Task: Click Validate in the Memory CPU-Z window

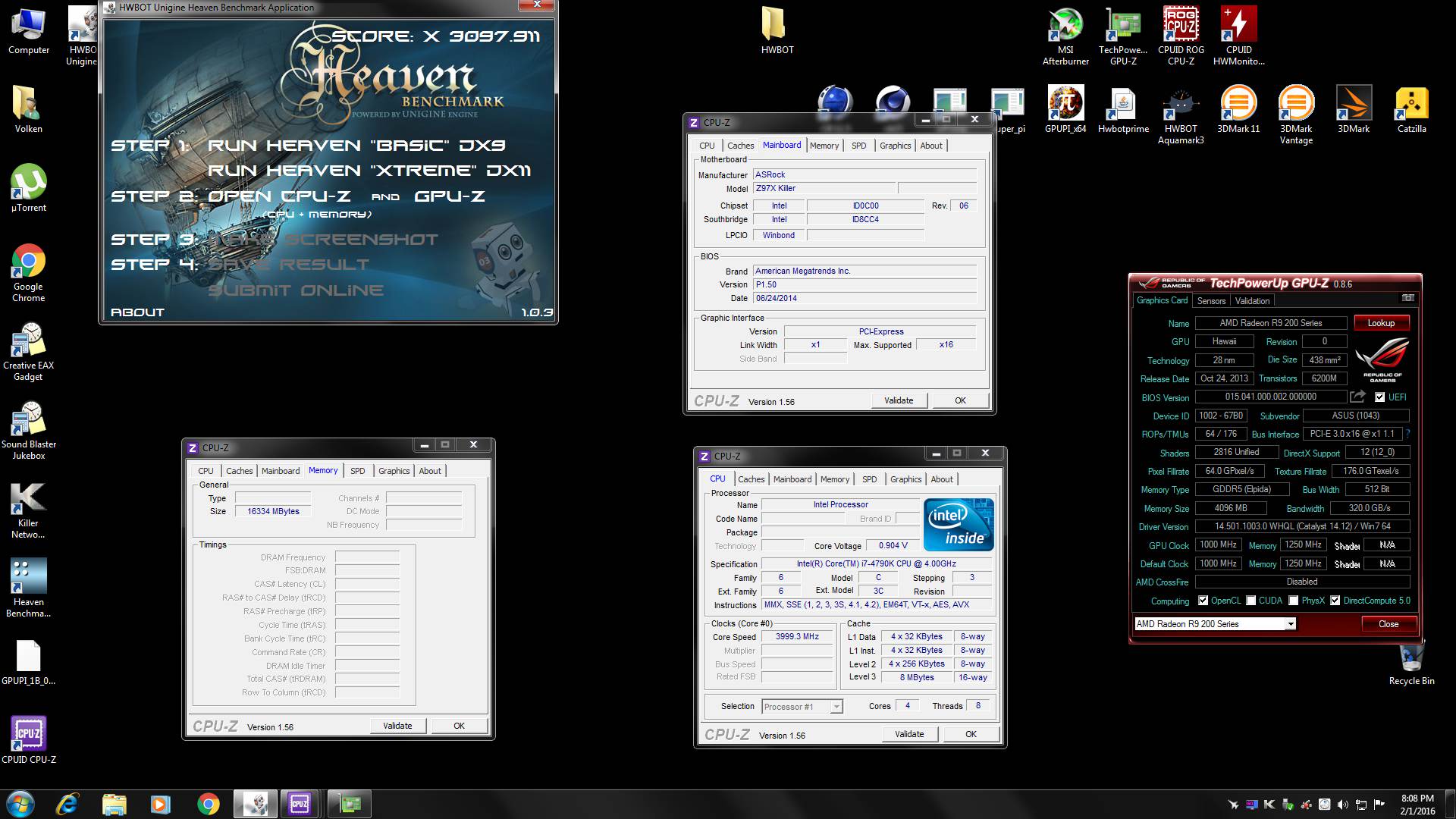Action: pyautogui.click(x=397, y=726)
